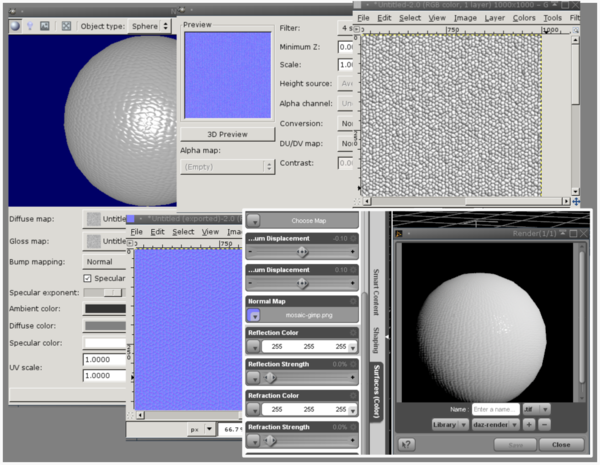This screenshot has height=465, width=600.
Task: Open Image menu in top-right GIMP window
Action: click(465, 18)
